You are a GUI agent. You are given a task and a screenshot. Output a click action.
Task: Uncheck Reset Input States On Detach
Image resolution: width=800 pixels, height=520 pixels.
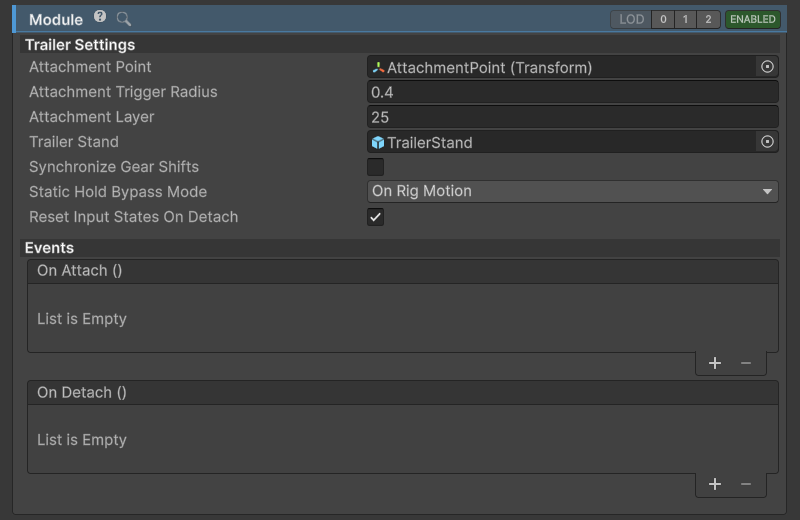[x=376, y=217]
